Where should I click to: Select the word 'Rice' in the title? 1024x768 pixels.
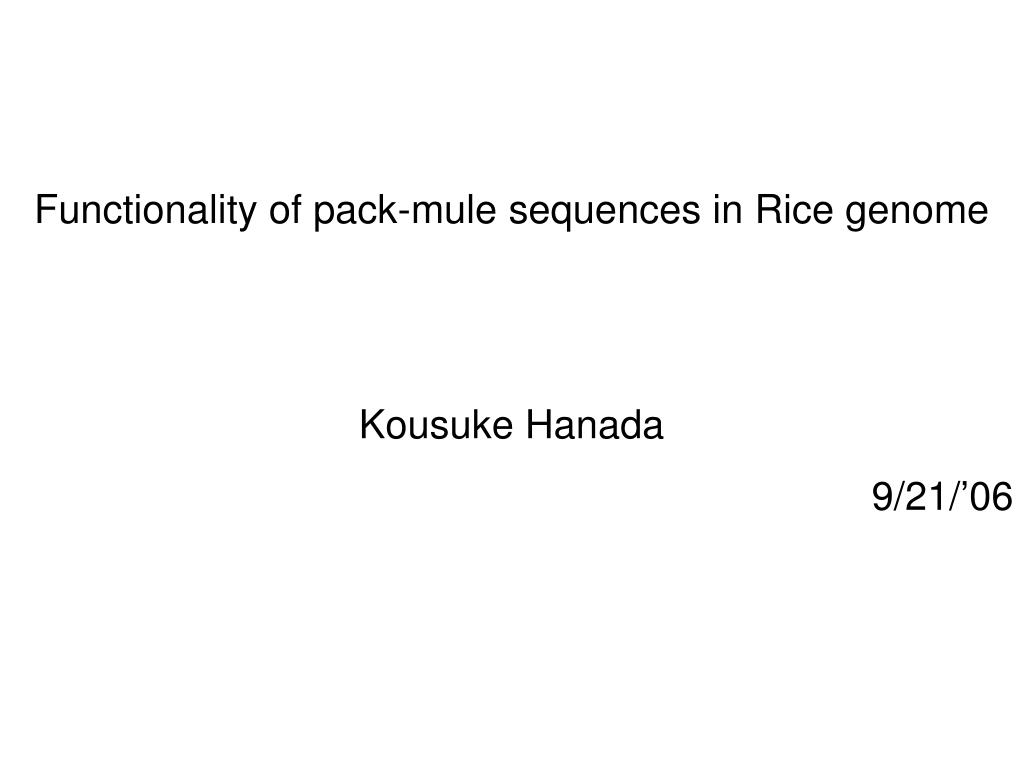tap(794, 210)
